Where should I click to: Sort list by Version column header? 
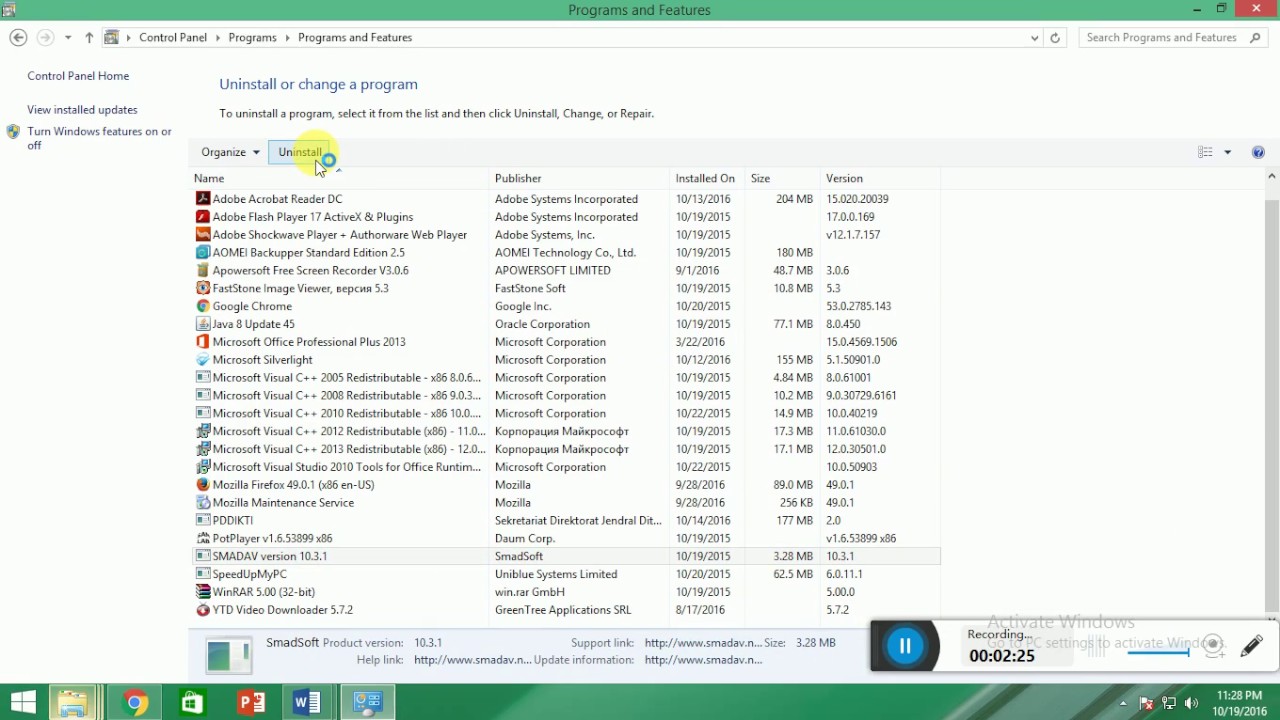coord(880,178)
